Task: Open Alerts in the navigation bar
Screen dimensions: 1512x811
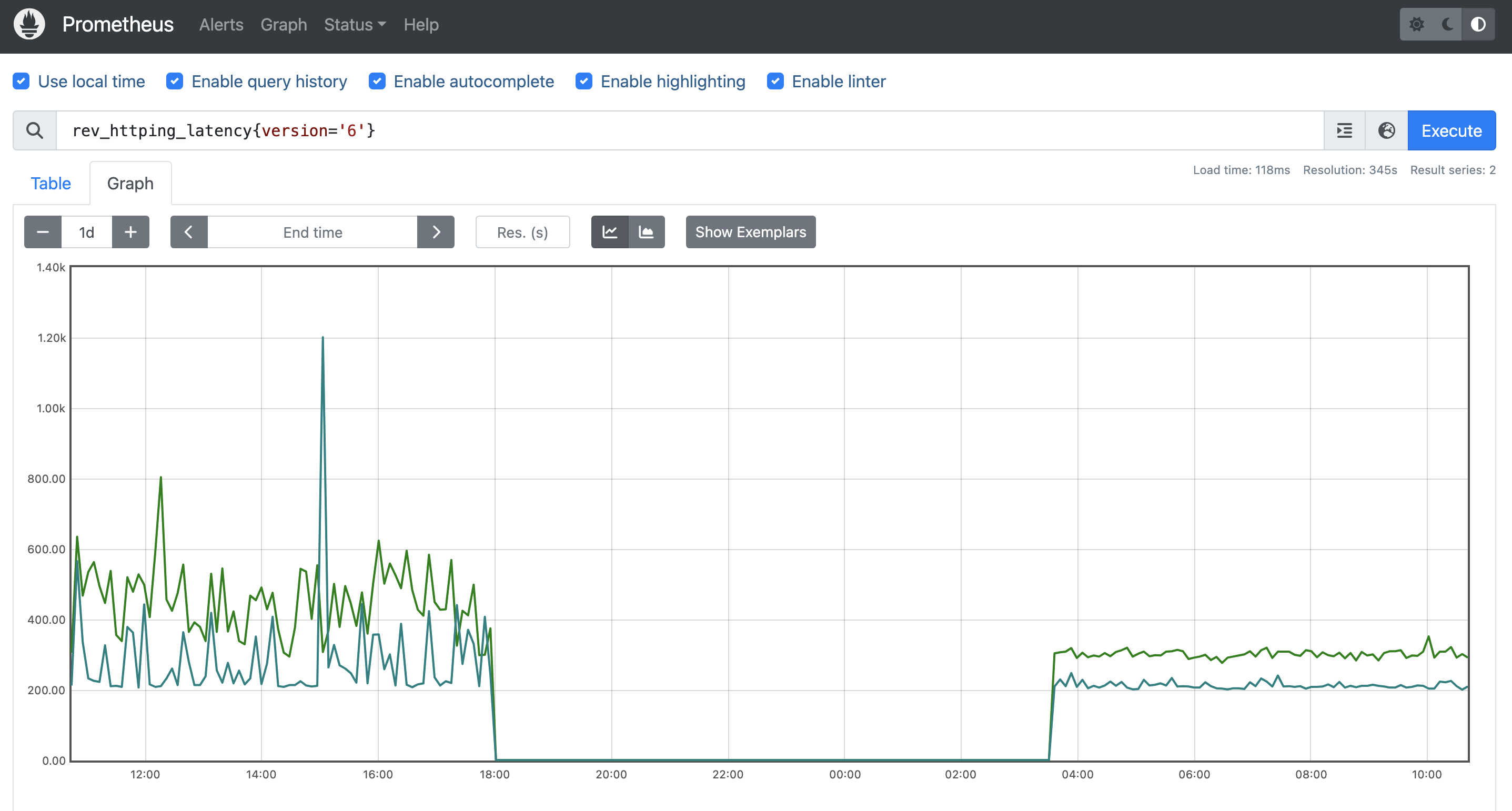Action: click(220, 25)
